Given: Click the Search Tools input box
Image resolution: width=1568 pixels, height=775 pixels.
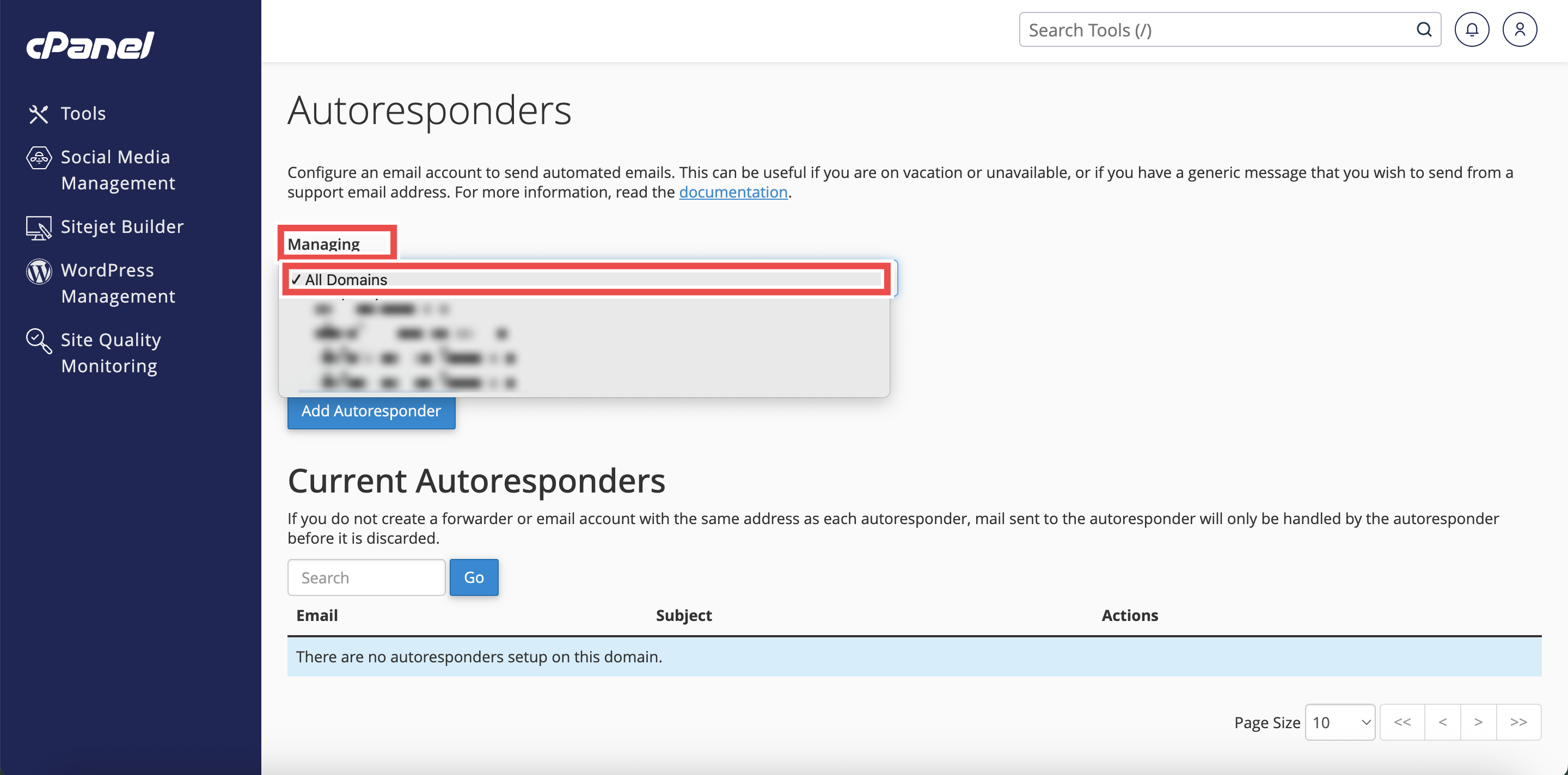Looking at the screenshot, I should pos(1217,29).
